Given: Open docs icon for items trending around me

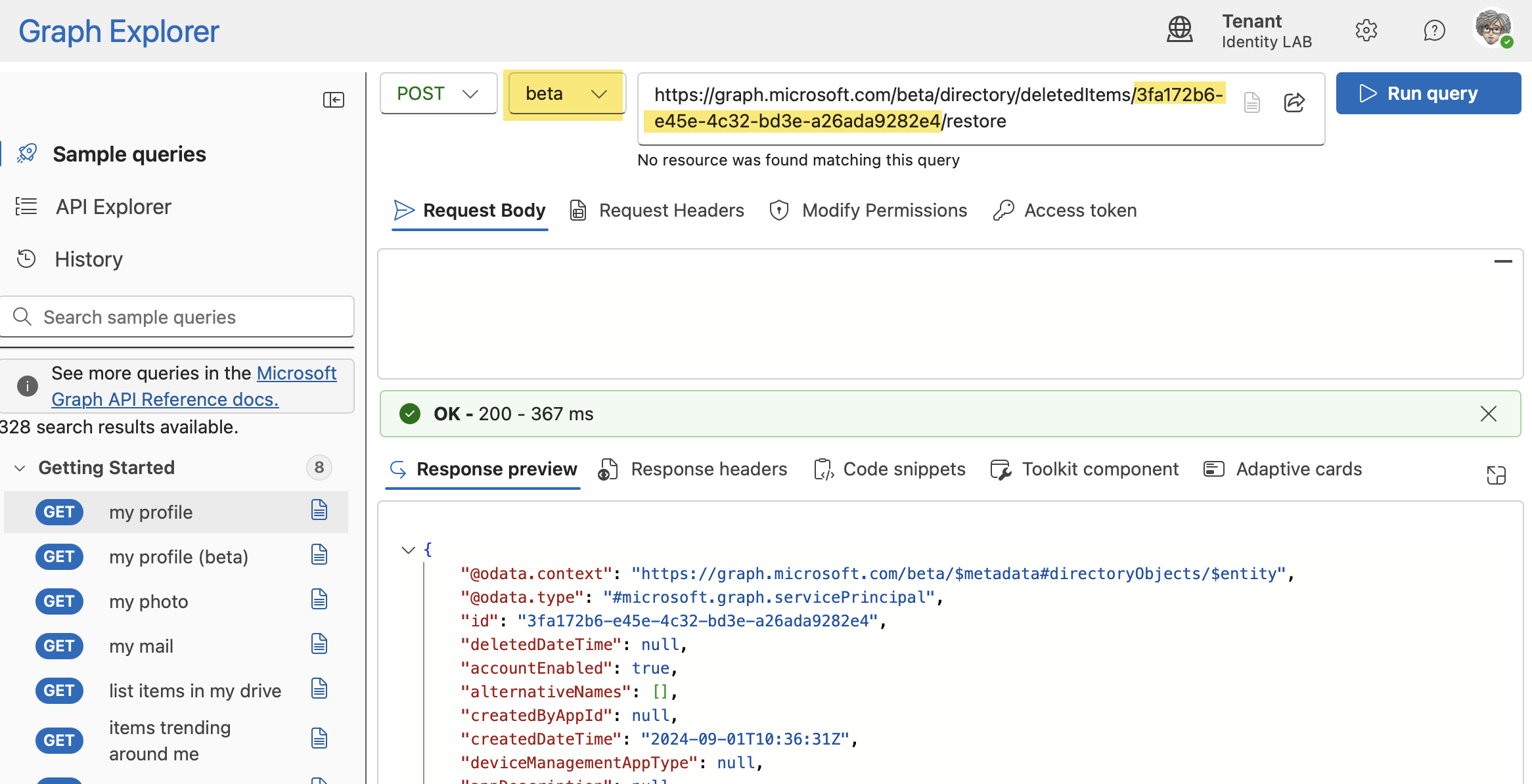Looking at the screenshot, I should coord(319,739).
